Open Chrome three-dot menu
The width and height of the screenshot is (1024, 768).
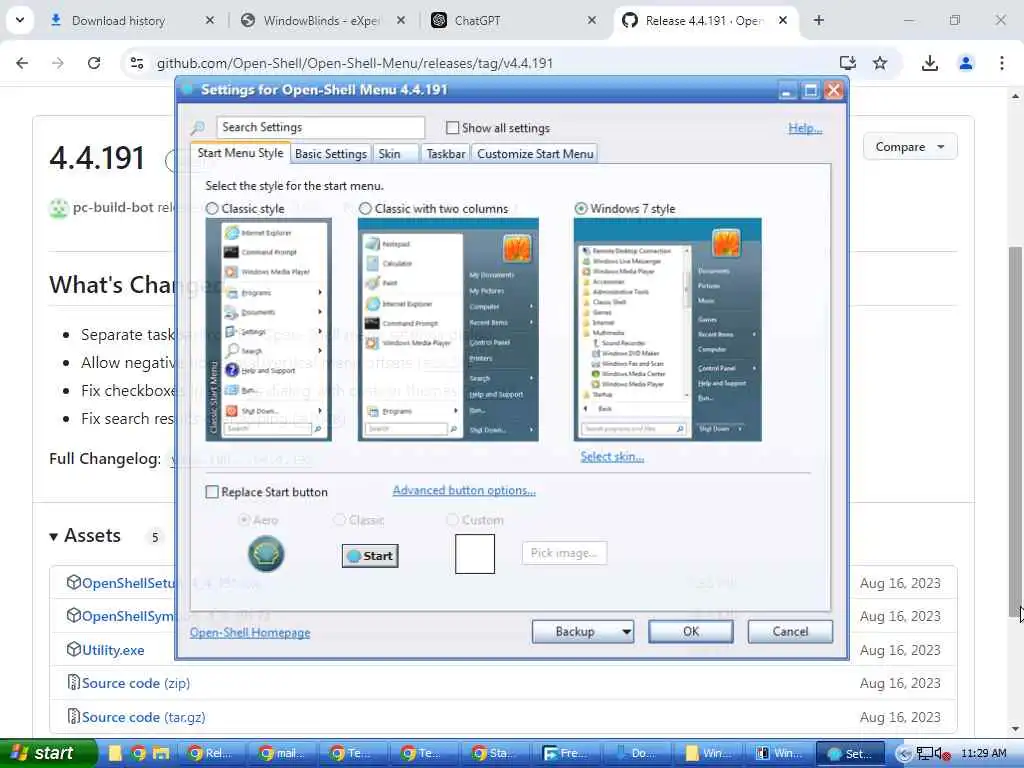click(1002, 63)
